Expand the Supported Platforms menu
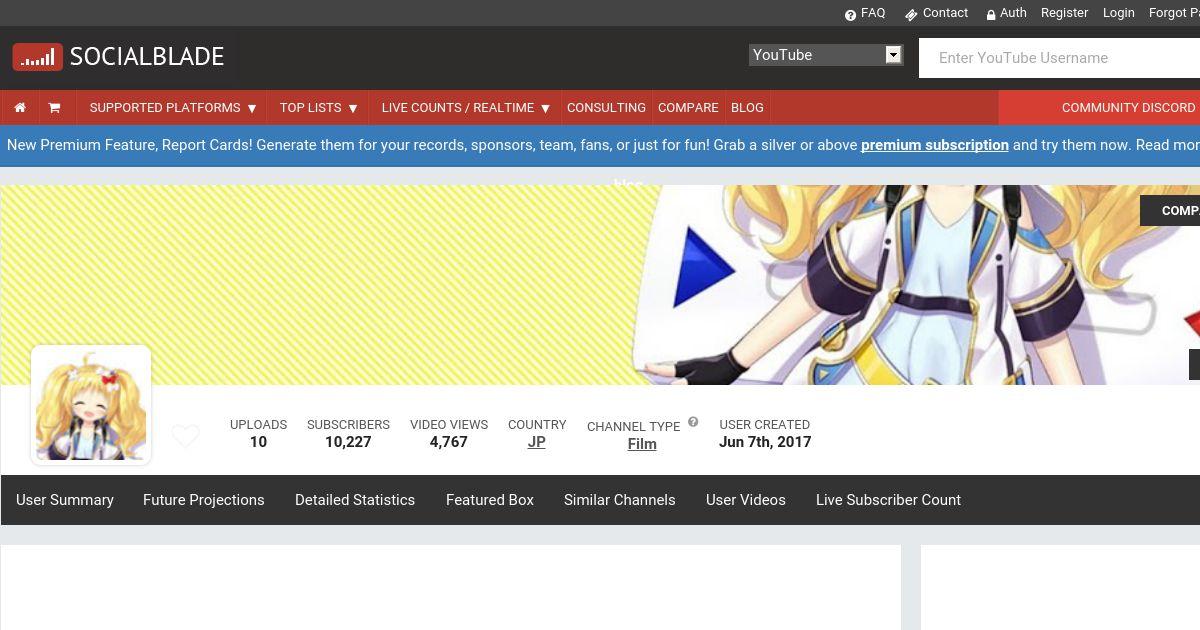The height and width of the screenshot is (630, 1200). tap(173, 108)
